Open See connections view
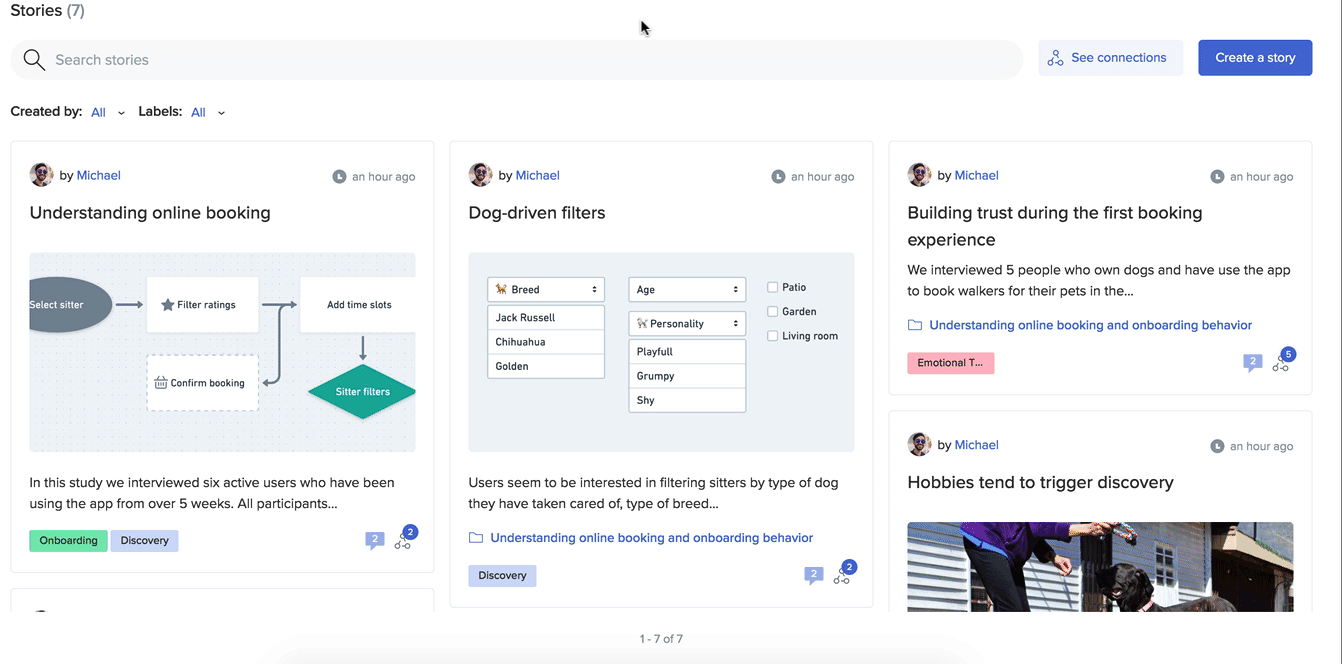 (x=1110, y=58)
